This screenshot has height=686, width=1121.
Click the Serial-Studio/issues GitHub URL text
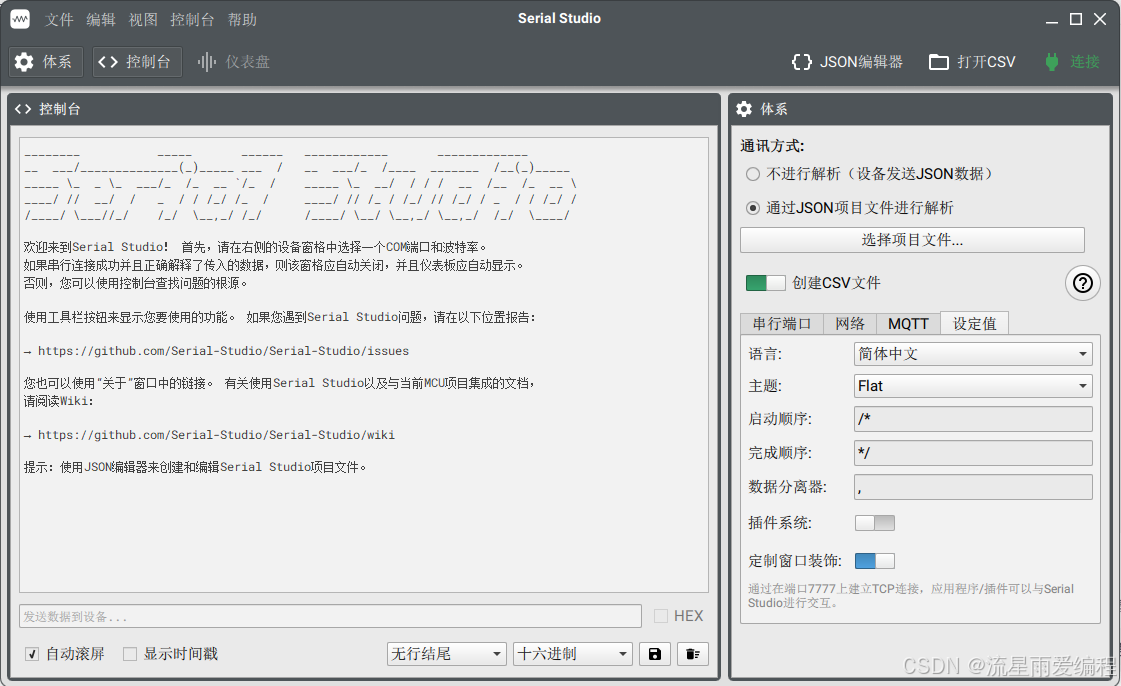click(x=223, y=351)
